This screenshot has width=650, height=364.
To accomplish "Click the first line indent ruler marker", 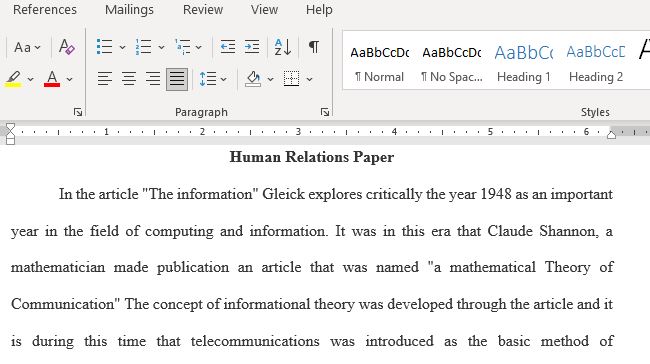I will tap(10, 127).
